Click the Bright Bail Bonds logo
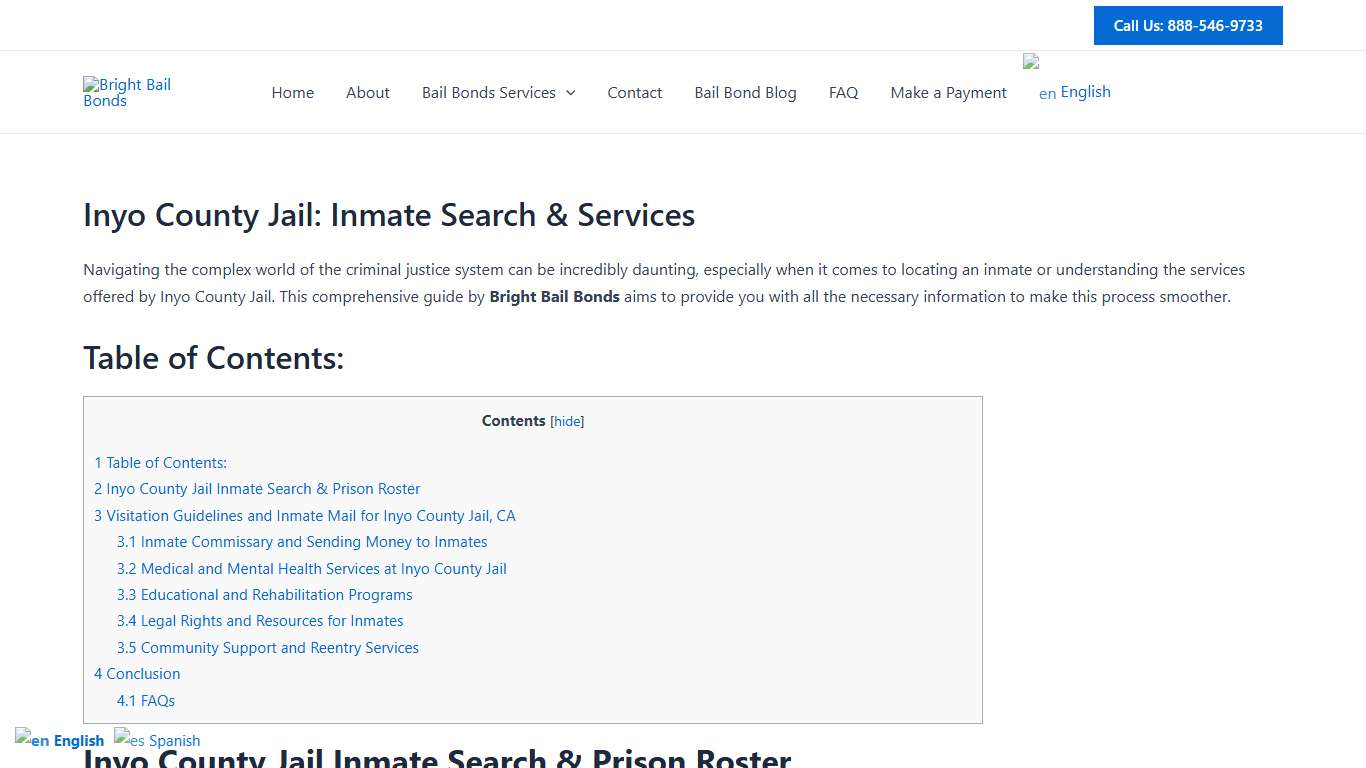This screenshot has width=1366, height=768. tap(126, 92)
